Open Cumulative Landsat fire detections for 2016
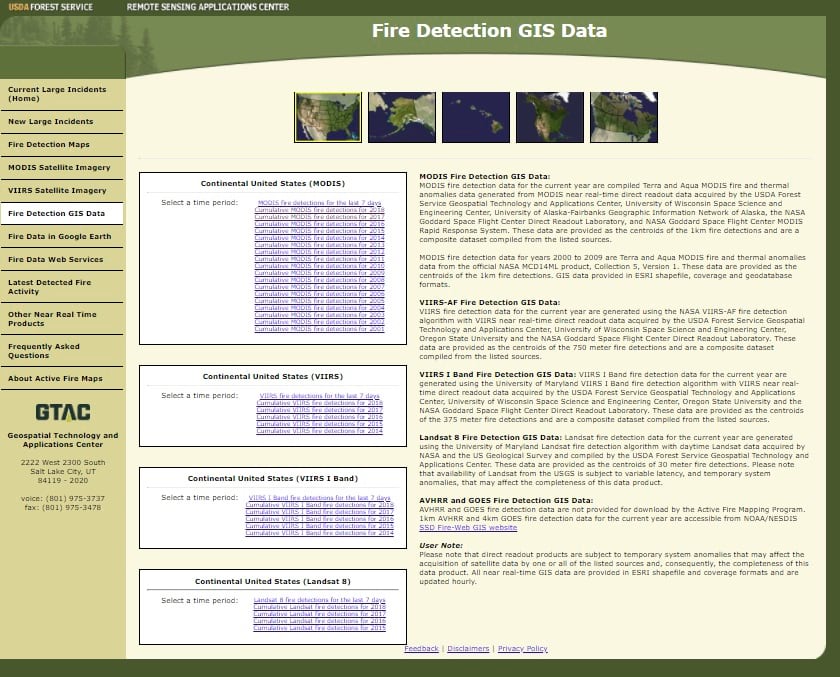The width and height of the screenshot is (840, 677). point(319,621)
